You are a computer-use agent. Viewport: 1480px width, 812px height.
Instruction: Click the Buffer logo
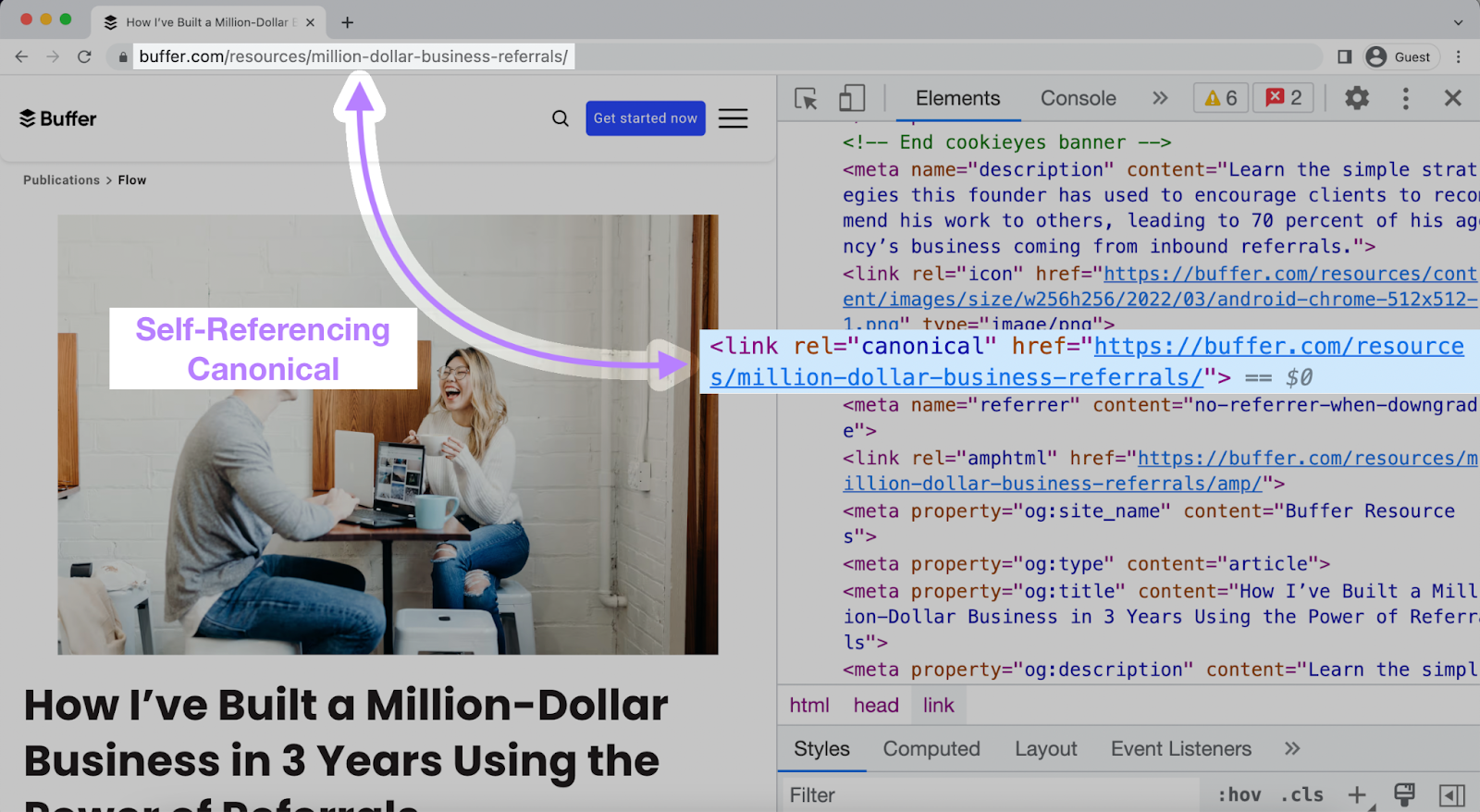click(x=57, y=118)
